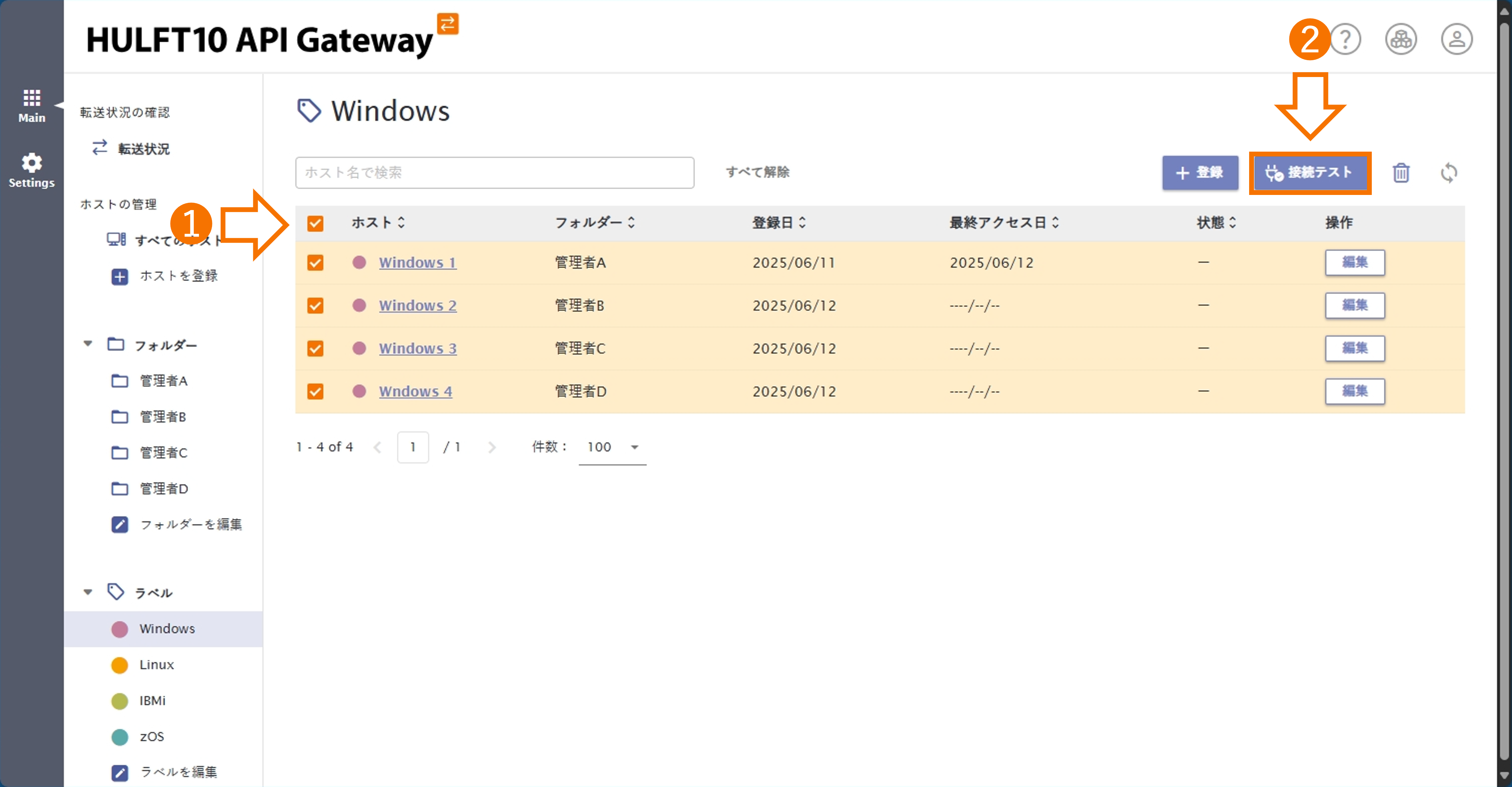Click the trash delete icon
Viewport: 1512px width, 787px height.
point(1400,173)
